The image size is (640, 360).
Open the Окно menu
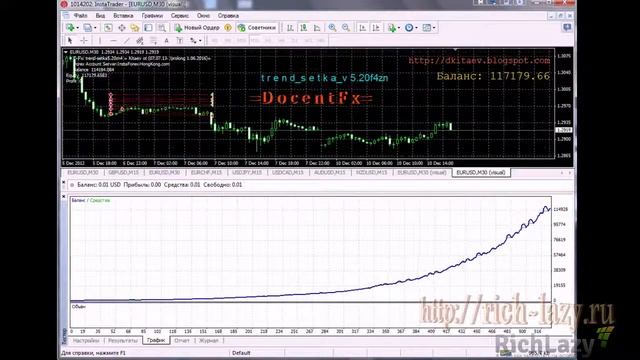click(x=203, y=16)
